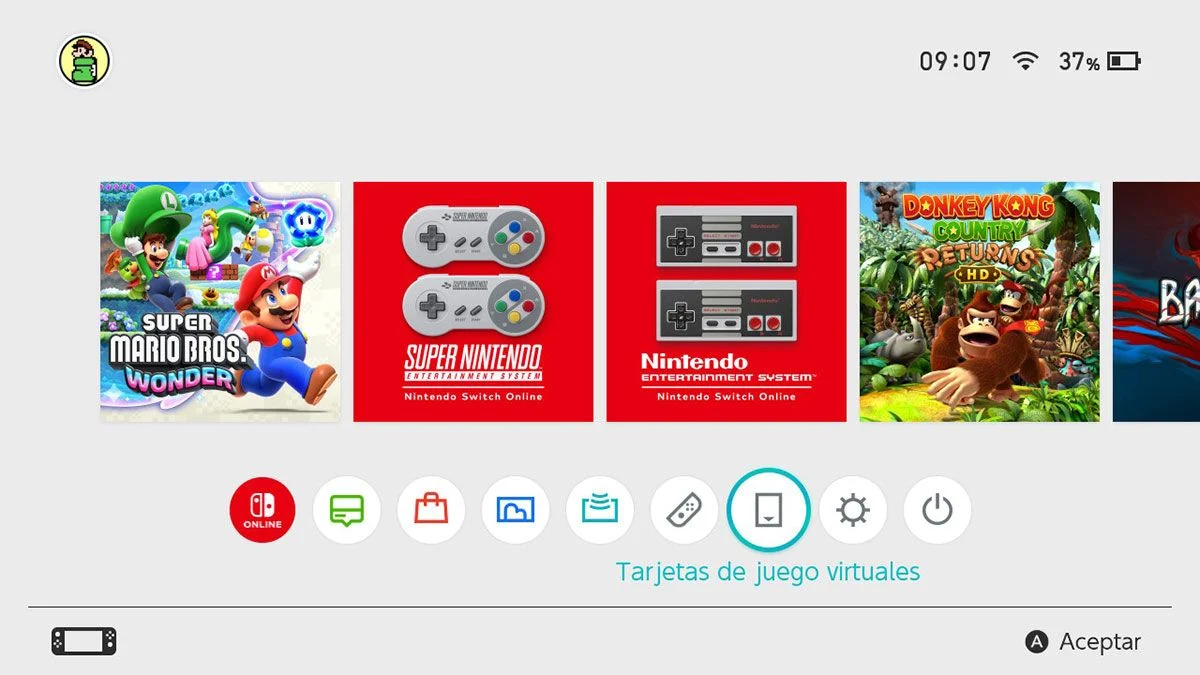
Task: Click the A button Aceptar prompt
Action: (x=1083, y=642)
